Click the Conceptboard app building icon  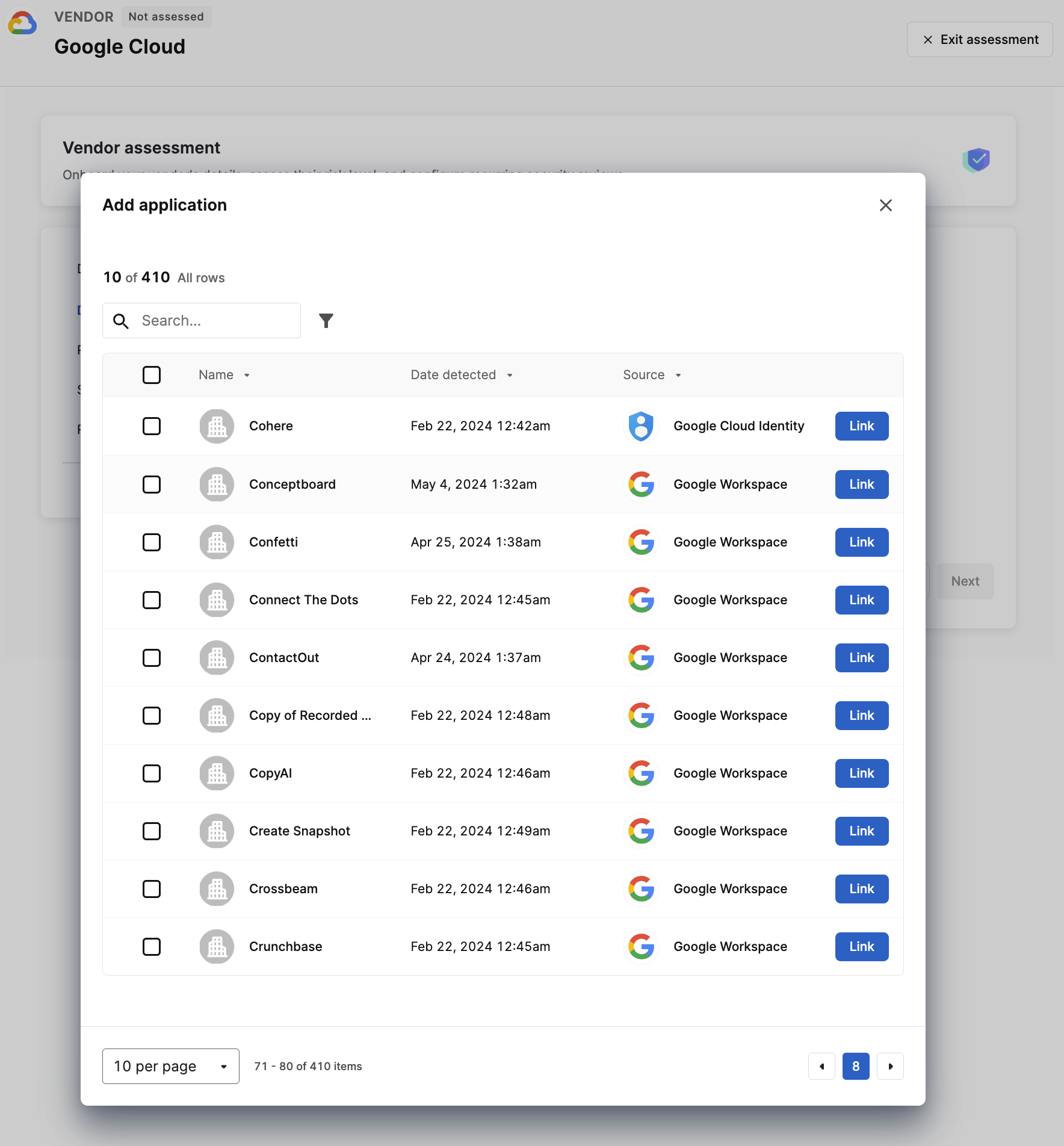217,485
